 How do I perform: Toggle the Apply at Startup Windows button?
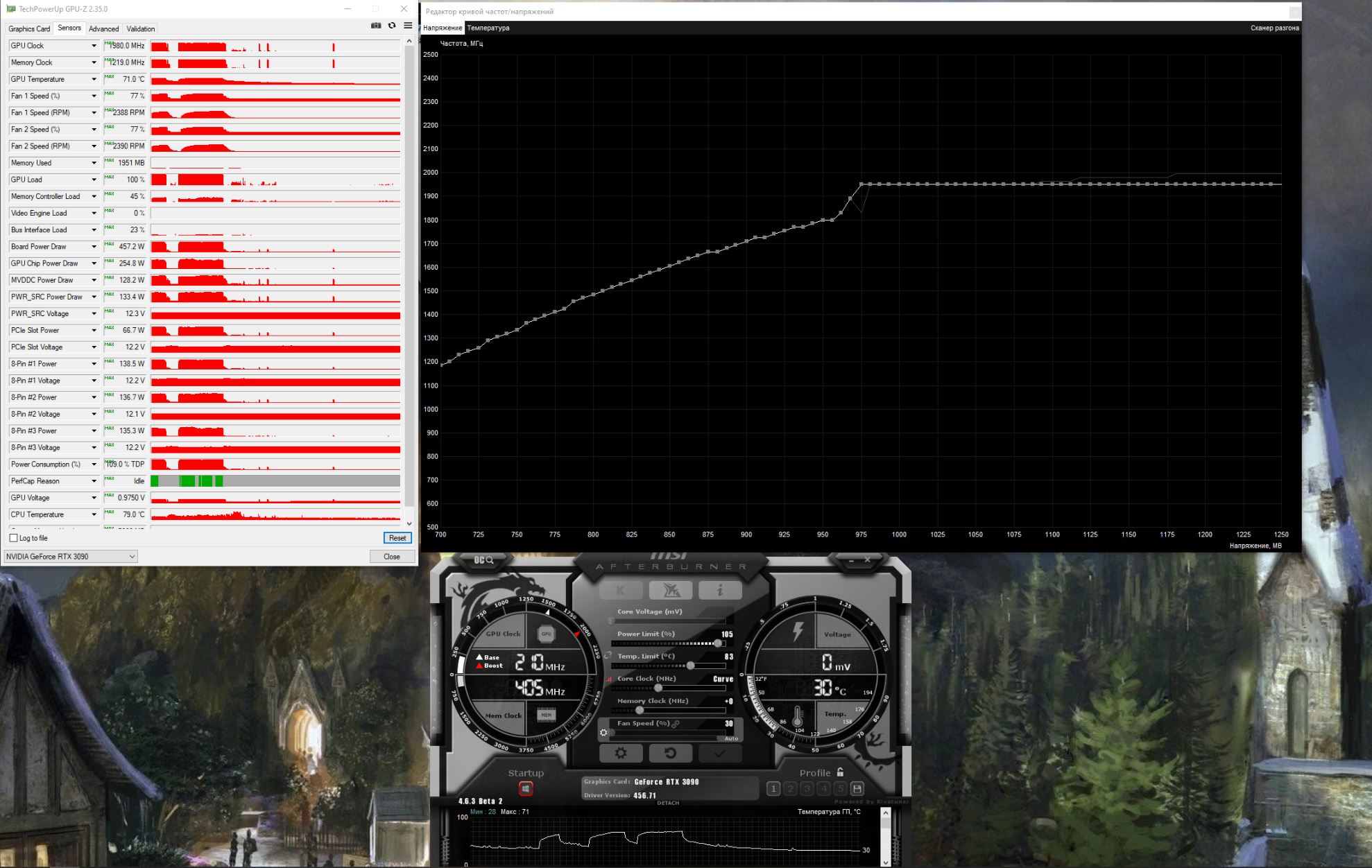pyautogui.click(x=526, y=789)
